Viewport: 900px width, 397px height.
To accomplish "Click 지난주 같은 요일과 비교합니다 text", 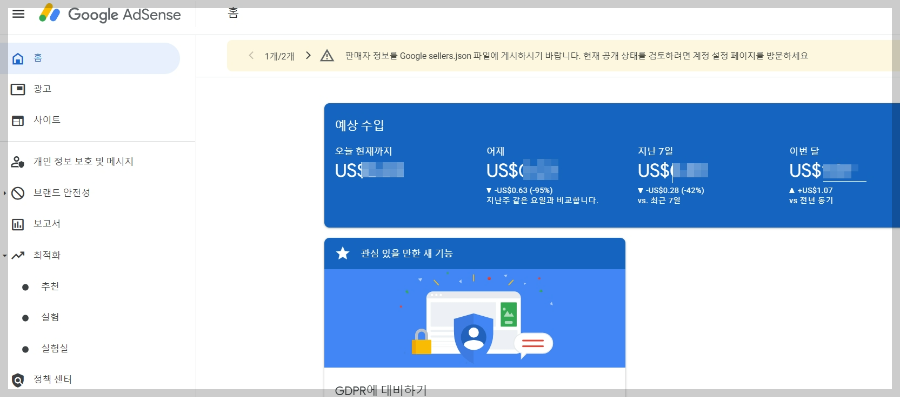I will [542, 201].
